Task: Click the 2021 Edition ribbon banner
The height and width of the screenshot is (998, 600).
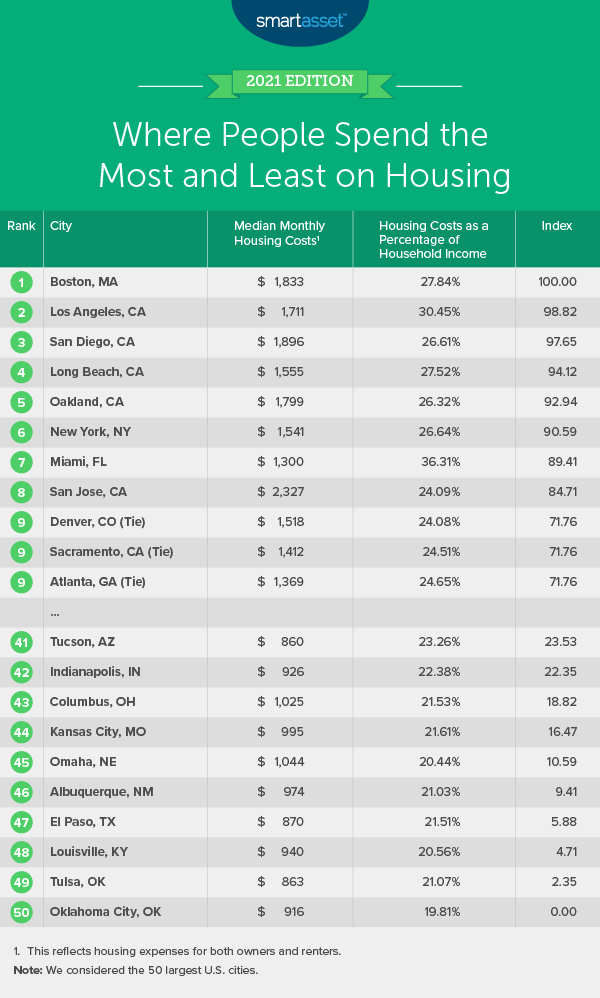Action: (x=299, y=81)
